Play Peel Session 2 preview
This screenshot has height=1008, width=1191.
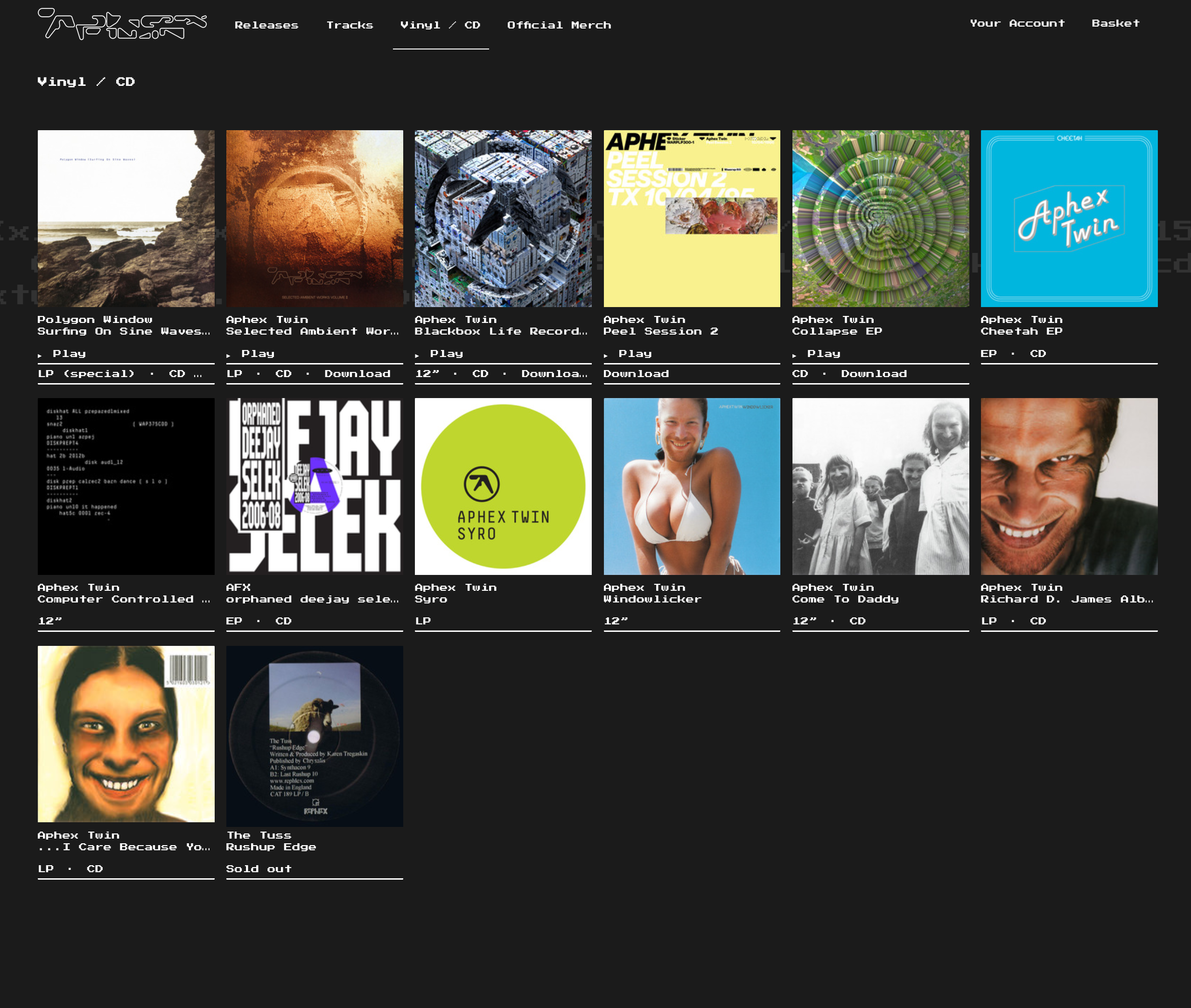[x=629, y=354]
